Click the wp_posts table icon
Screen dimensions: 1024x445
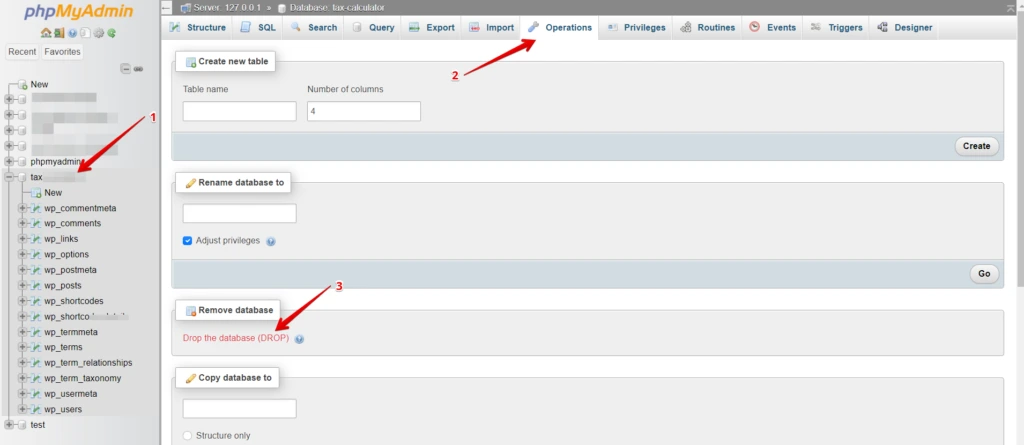point(36,286)
